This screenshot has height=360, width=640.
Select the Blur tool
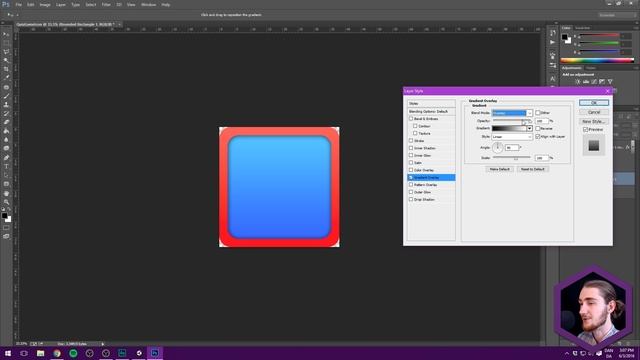point(6,140)
